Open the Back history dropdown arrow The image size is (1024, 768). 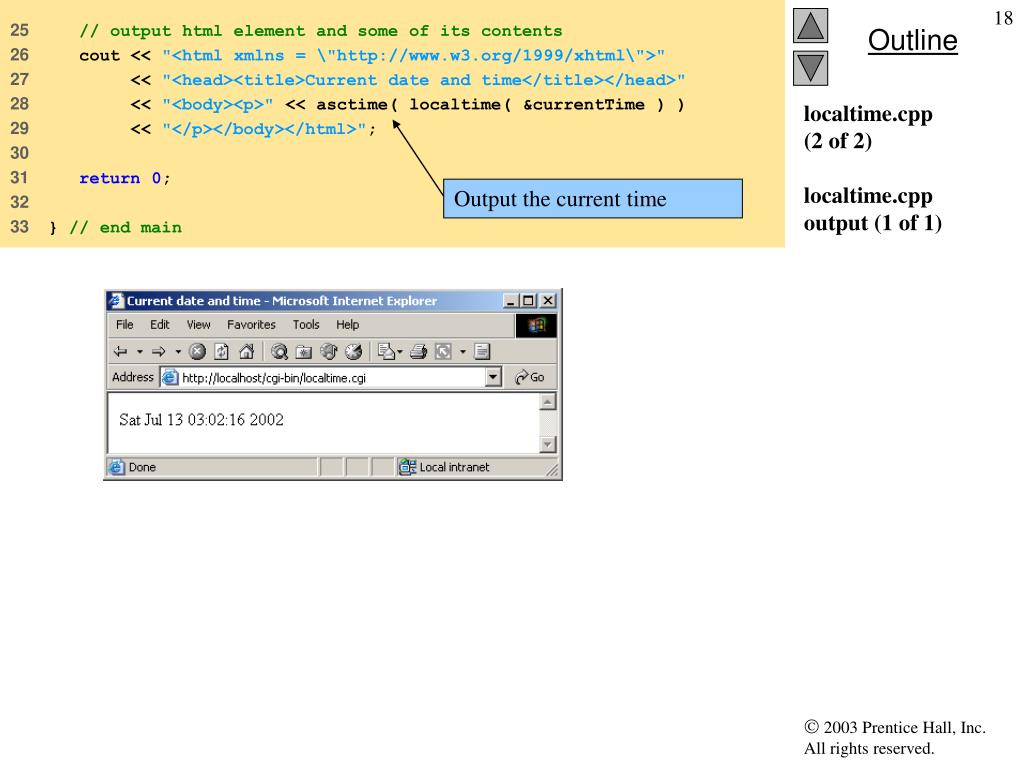tap(140, 352)
